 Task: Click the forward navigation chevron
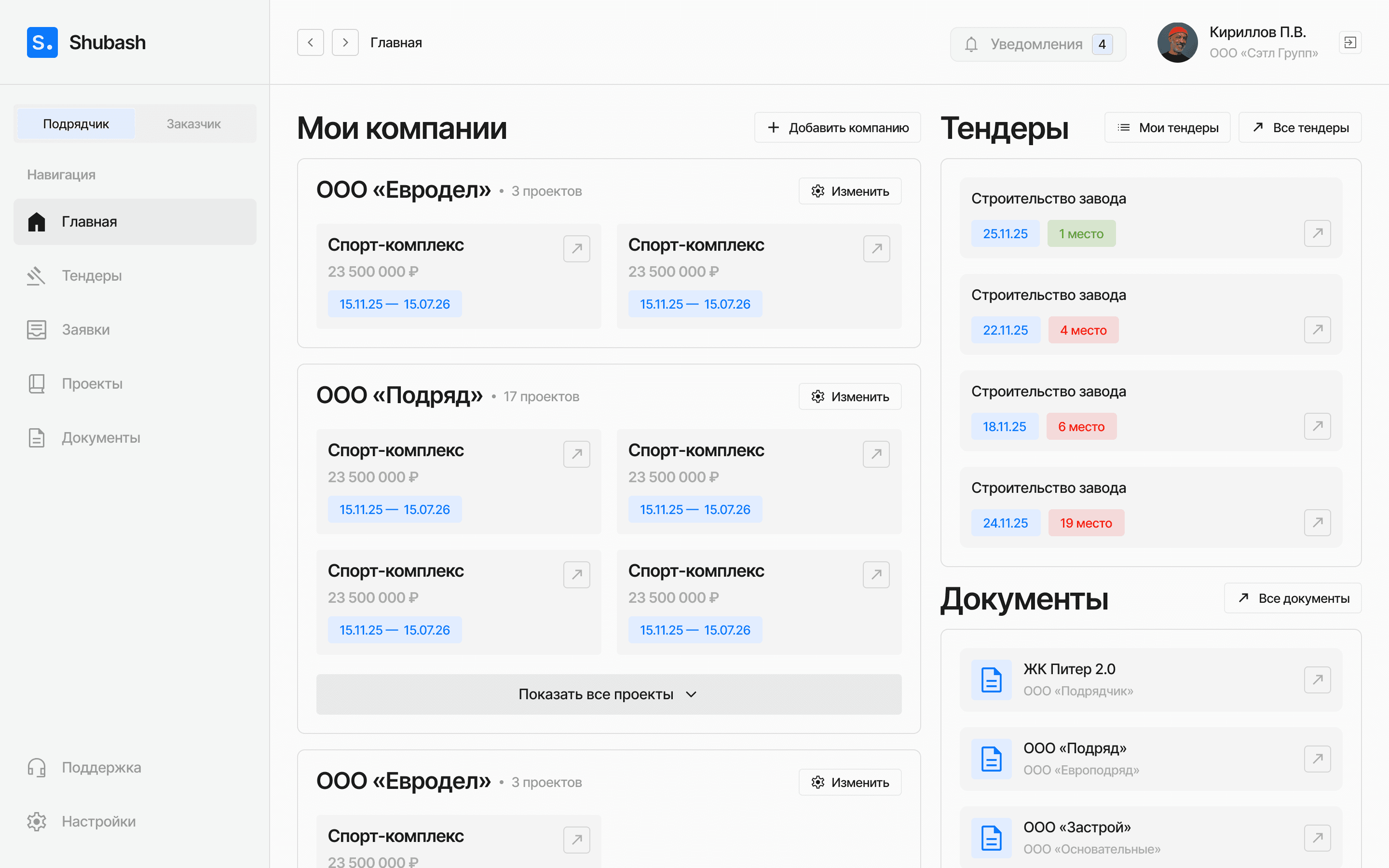coord(345,42)
